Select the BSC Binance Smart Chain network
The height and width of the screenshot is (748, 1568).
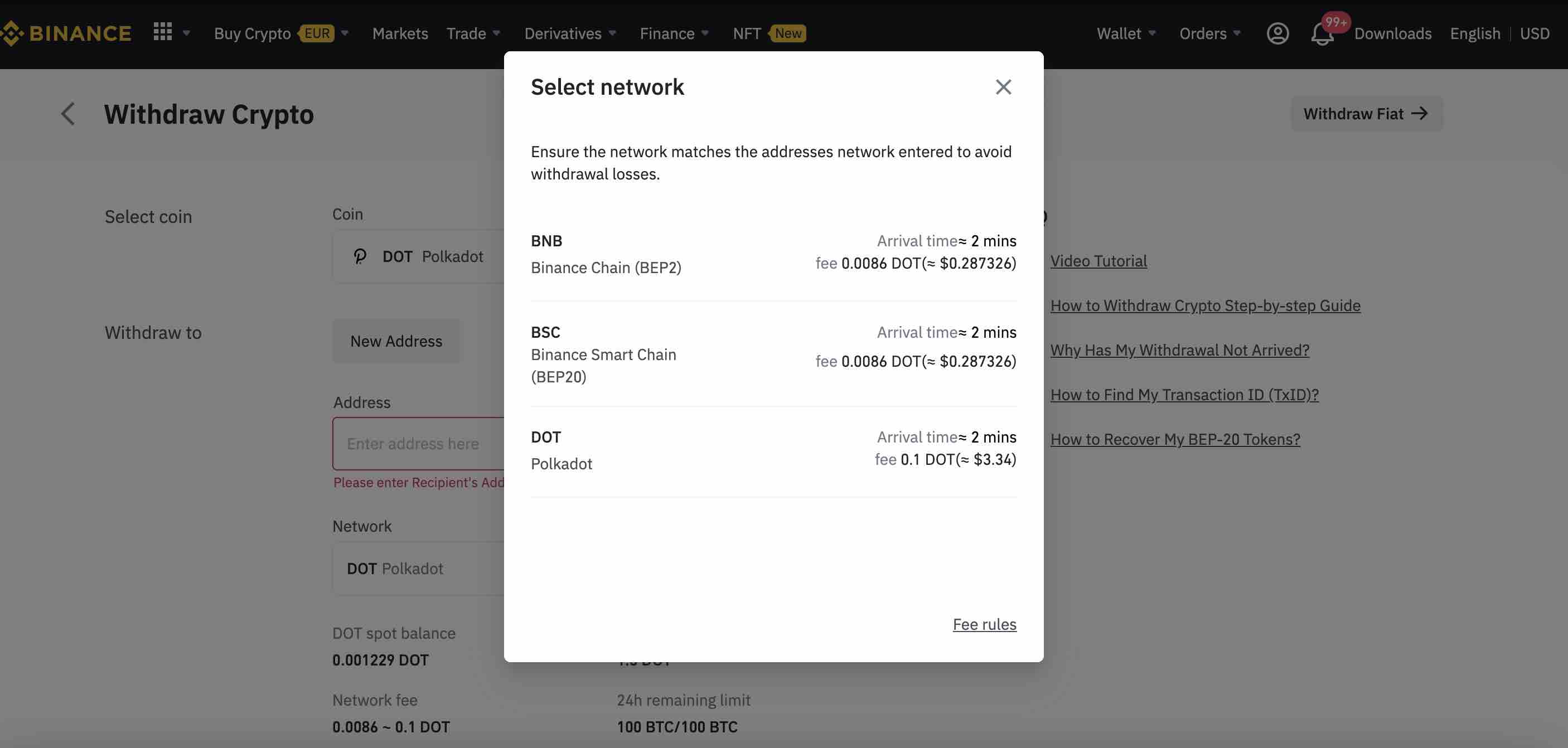[773, 353]
